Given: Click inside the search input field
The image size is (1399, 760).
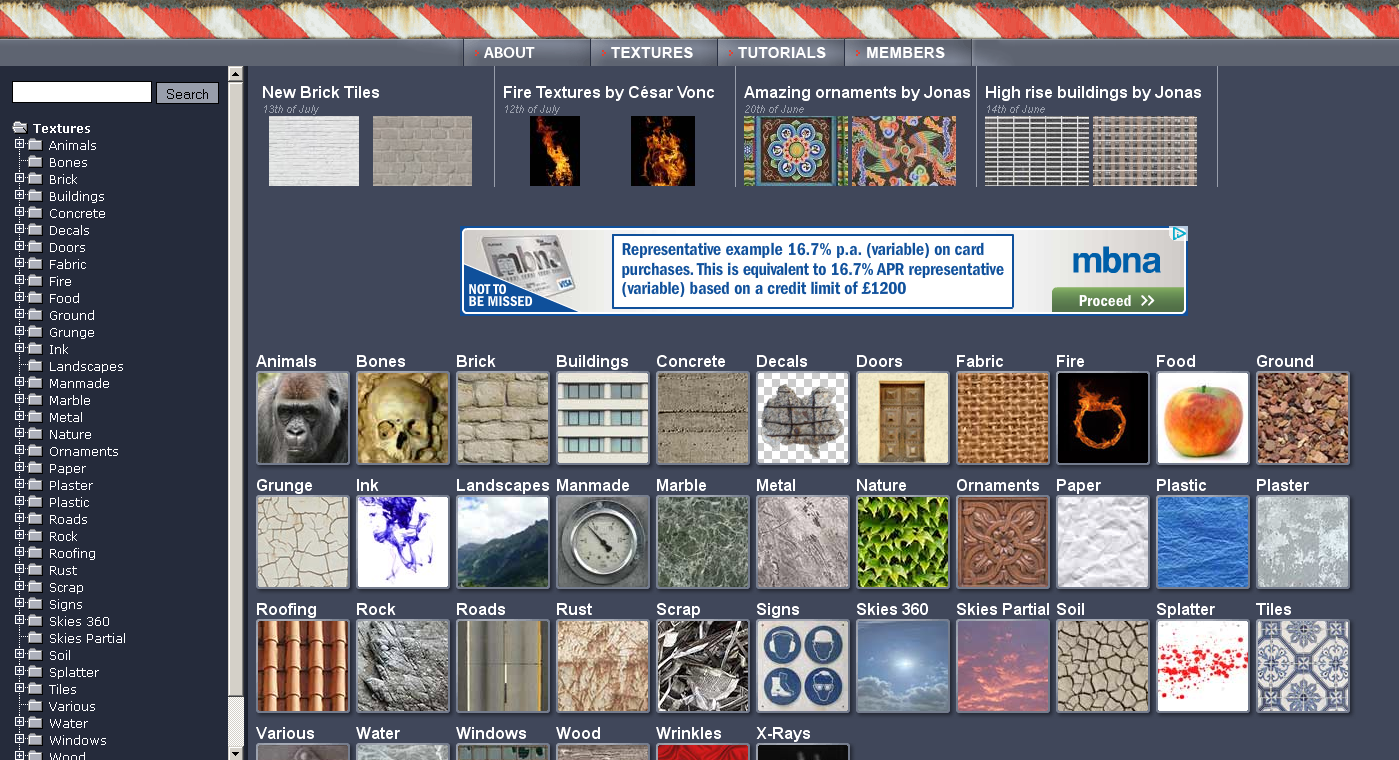Looking at the screenshot, I should coord(81,91).
